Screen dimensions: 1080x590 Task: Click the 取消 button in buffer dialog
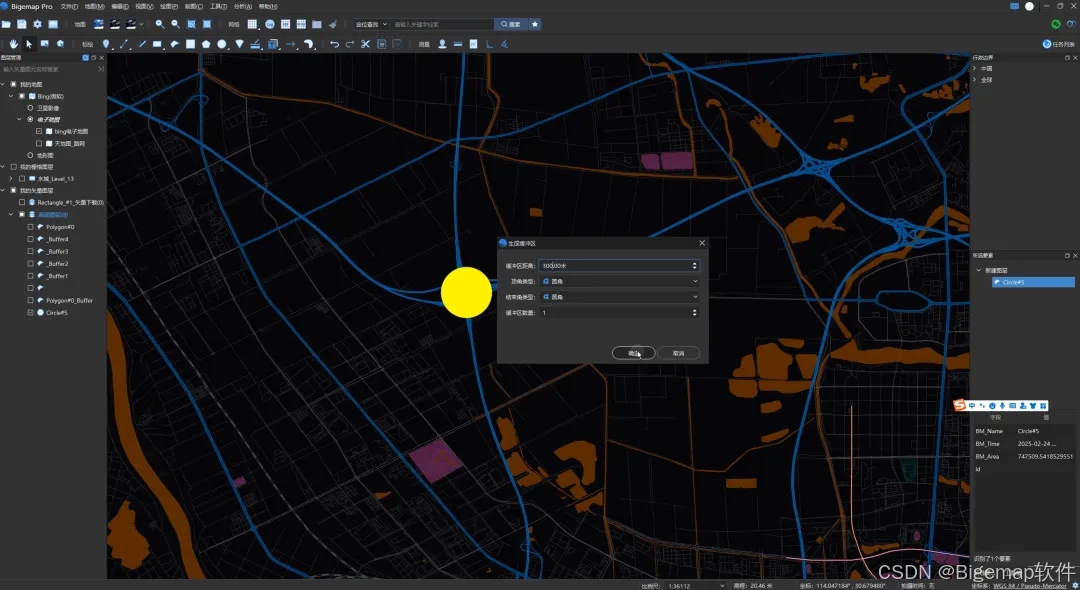(678, 353)
